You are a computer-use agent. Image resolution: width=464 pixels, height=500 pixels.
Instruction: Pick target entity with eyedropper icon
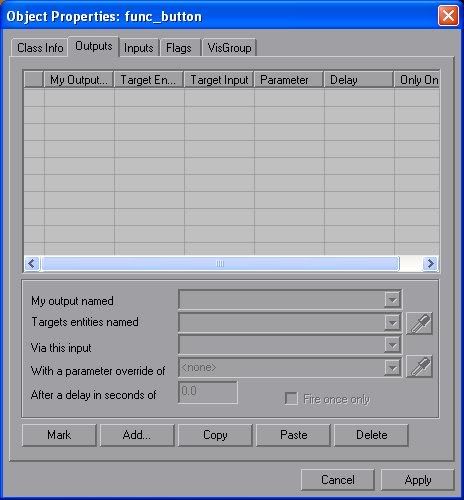tap(419, 323)
